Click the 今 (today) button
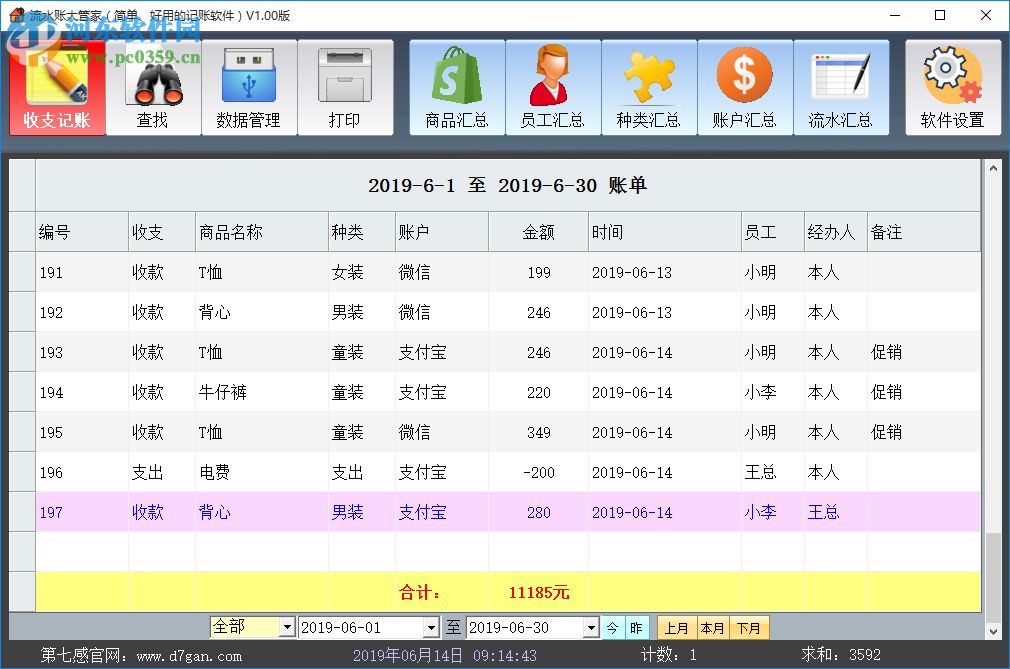 tap(613, 627)
